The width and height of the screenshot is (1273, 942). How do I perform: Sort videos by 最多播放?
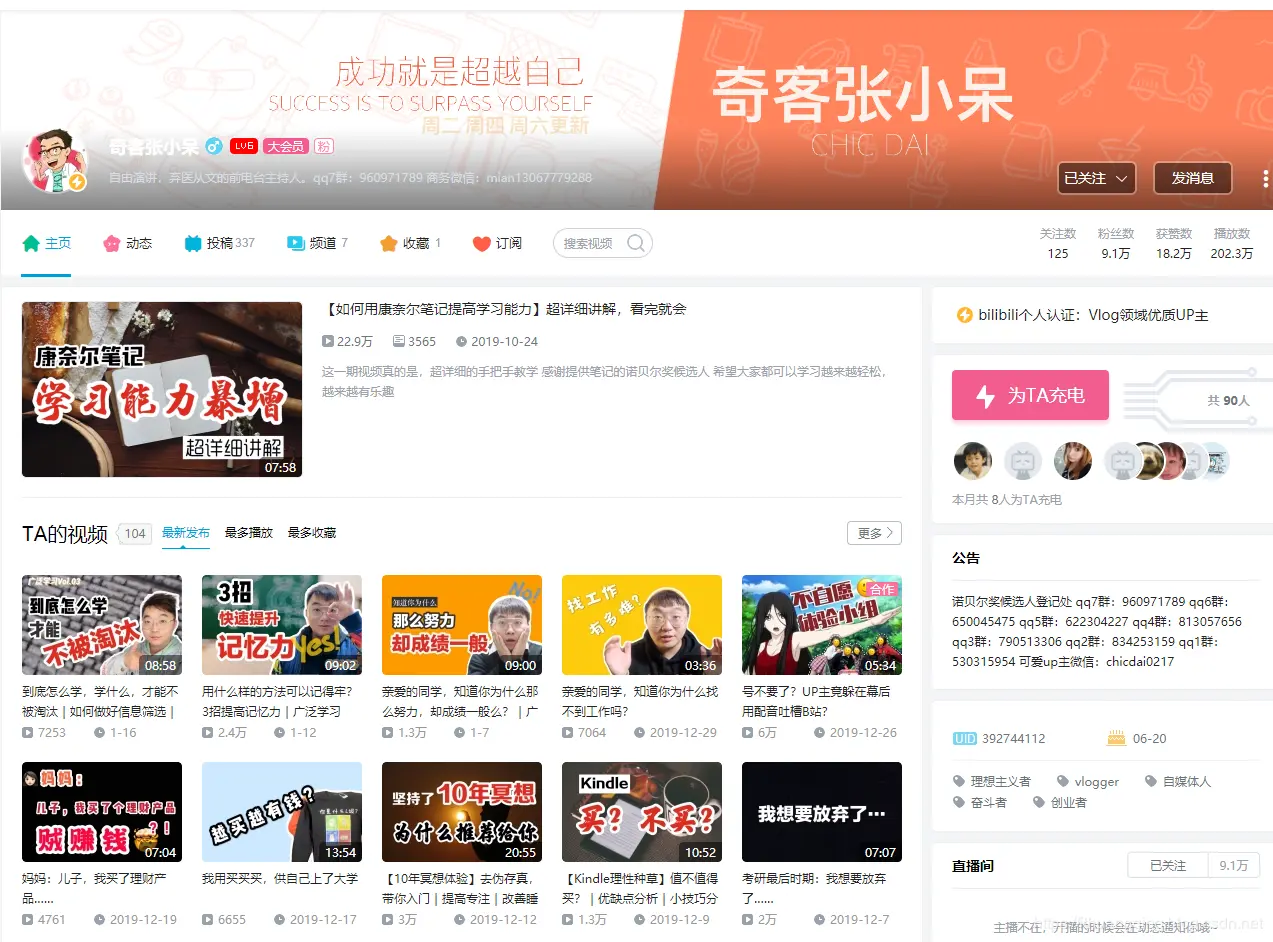[x=248, y=533]
